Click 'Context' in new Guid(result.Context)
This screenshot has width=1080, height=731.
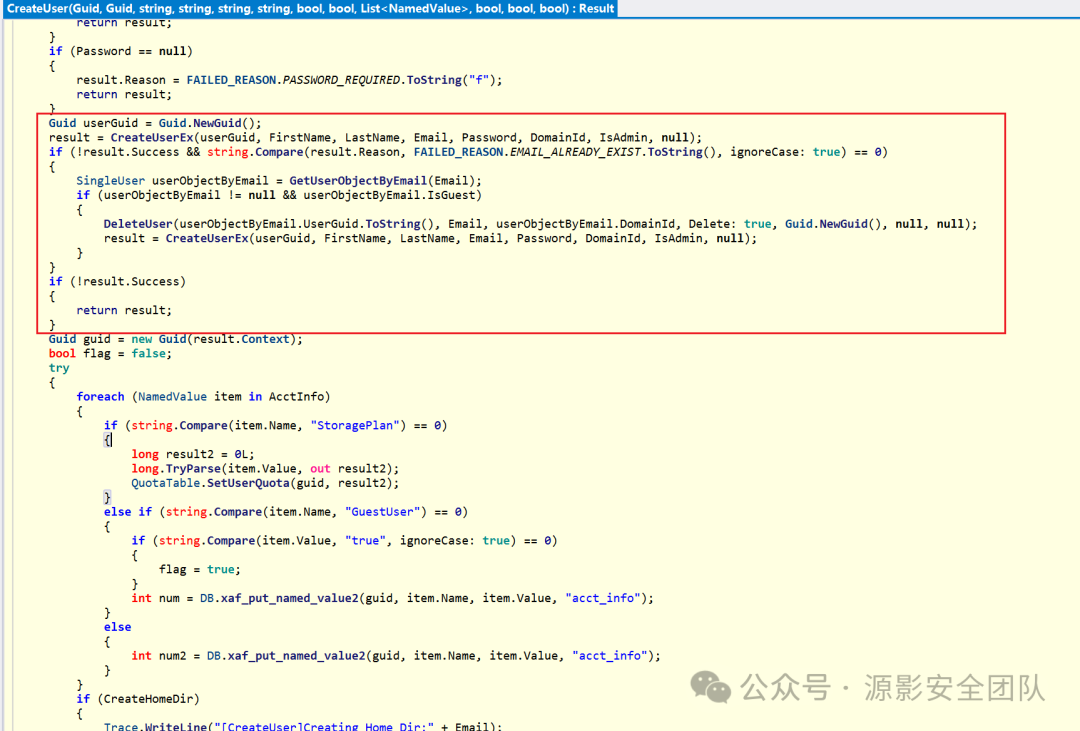[264, 340]
